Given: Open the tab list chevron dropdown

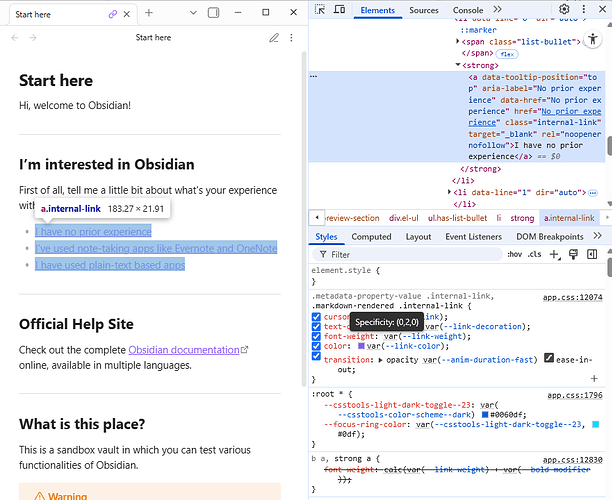Looking at the screenshot, I should 193,13.
